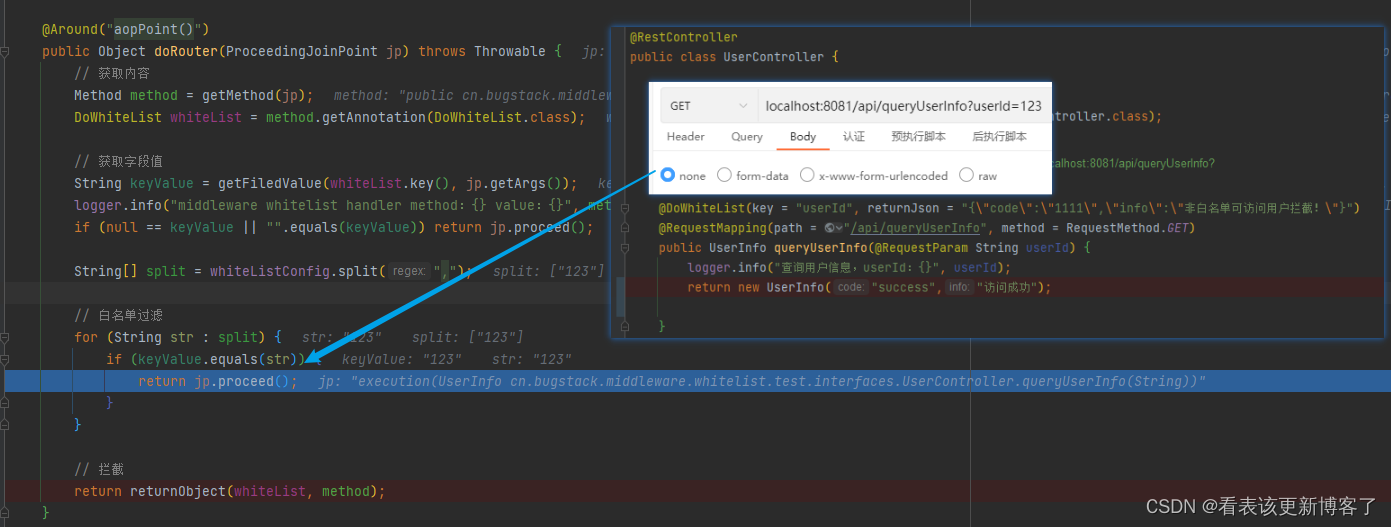Viewport: 1391px width, 527px height.
Task: Follow the /api/queryUserInfo path link
Action: tap(914, 228)
